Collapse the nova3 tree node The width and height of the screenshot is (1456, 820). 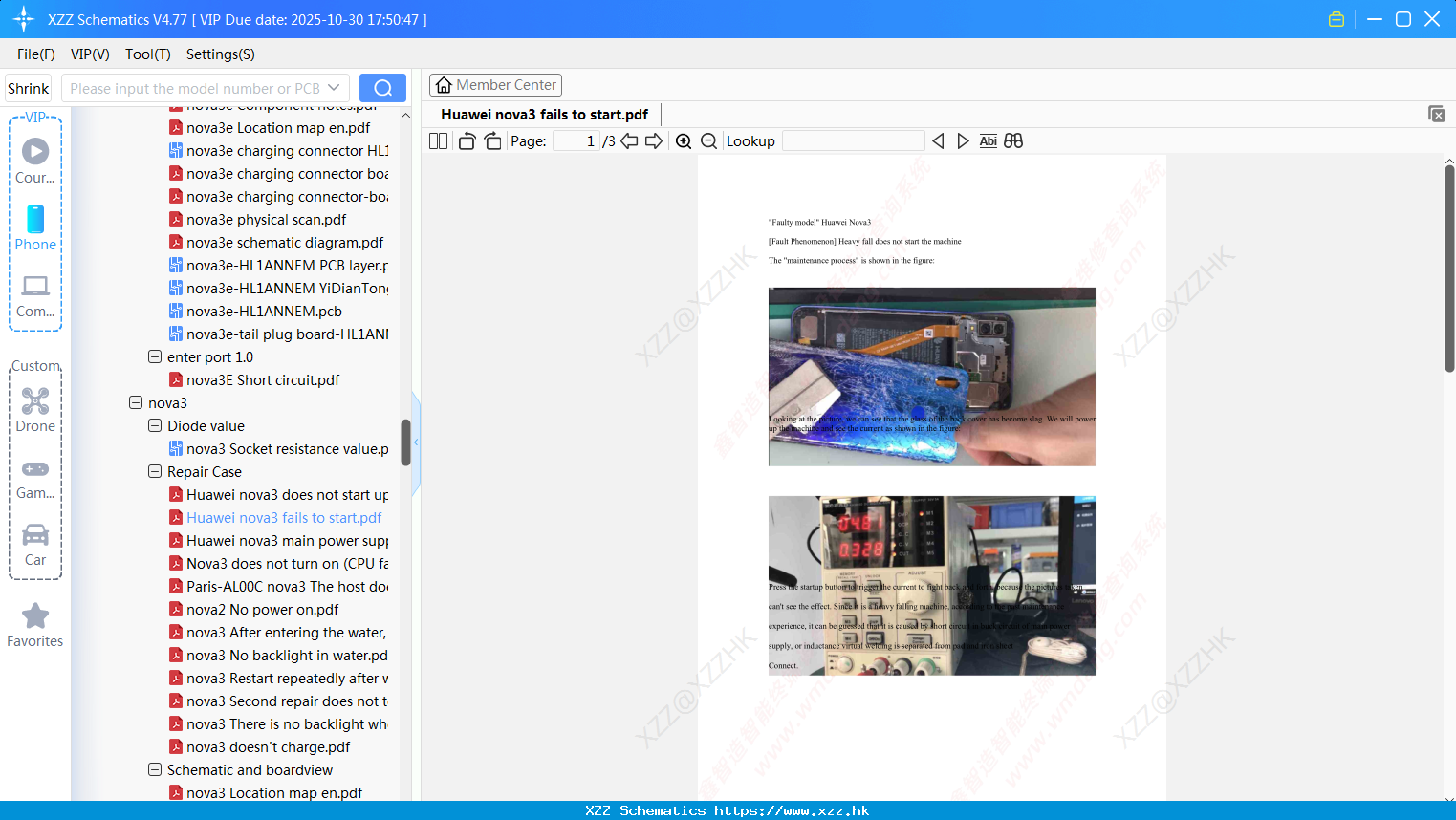pyautogui.click(x=136, y=402)
